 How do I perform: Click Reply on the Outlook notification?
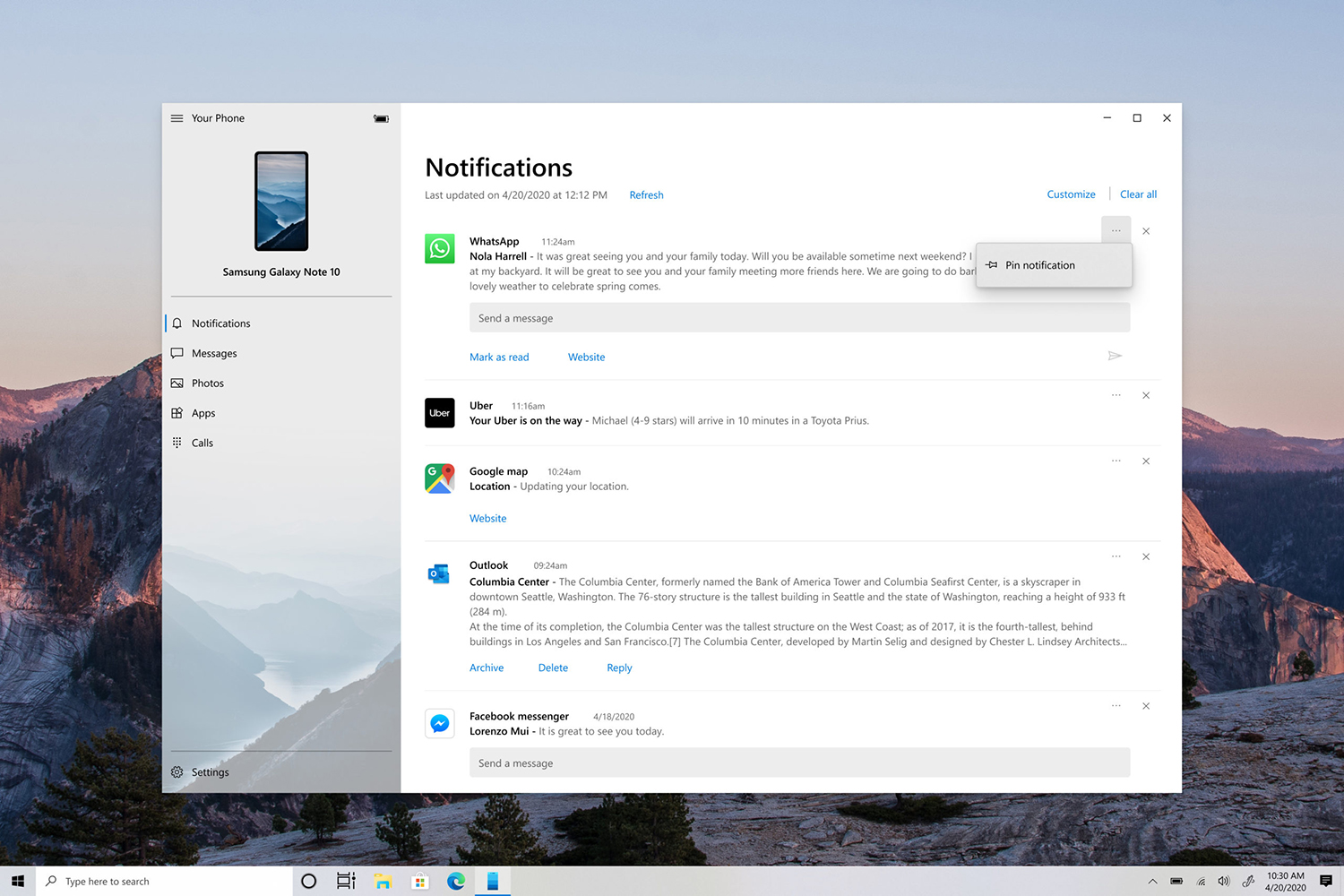tap(619, 667)
